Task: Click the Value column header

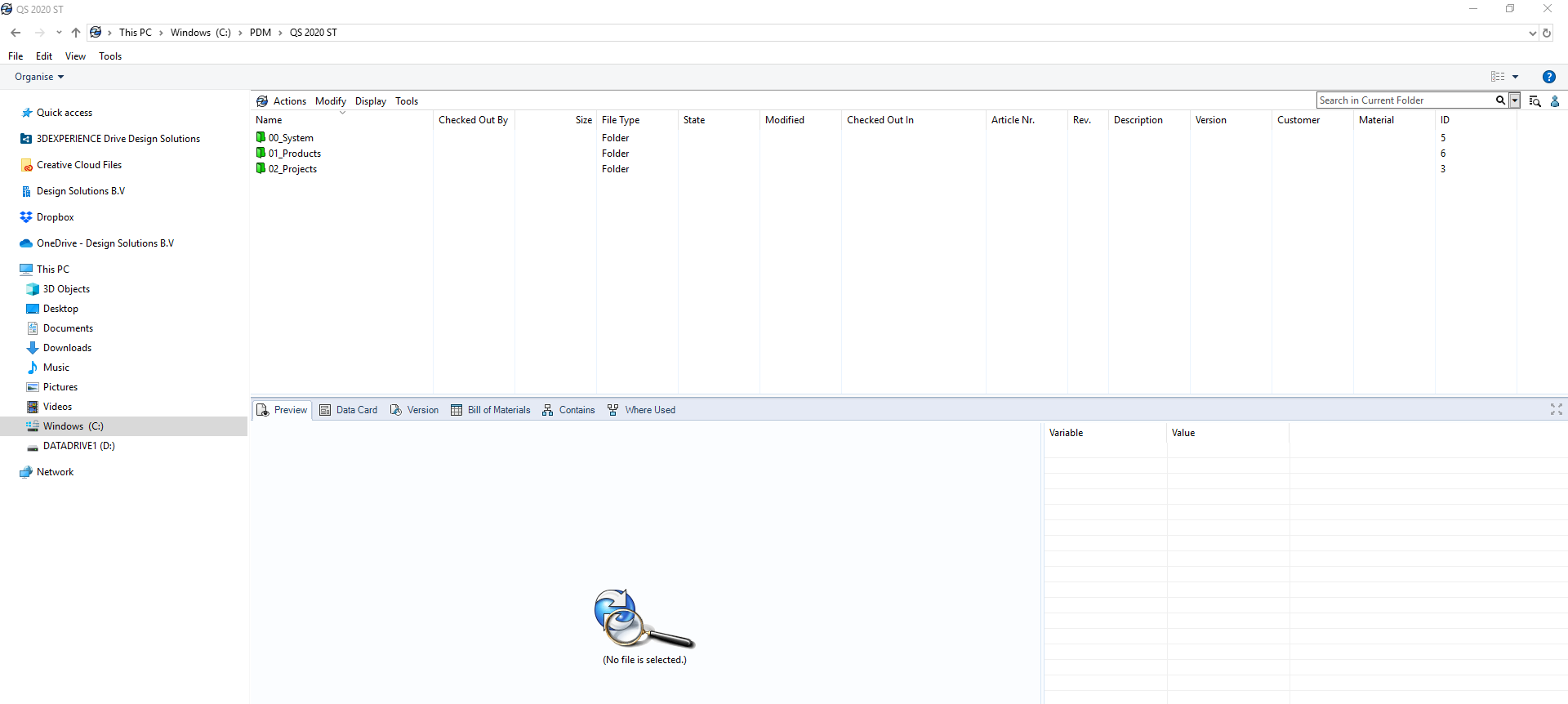Action: pyautogui.click(x=1228, y=433)
